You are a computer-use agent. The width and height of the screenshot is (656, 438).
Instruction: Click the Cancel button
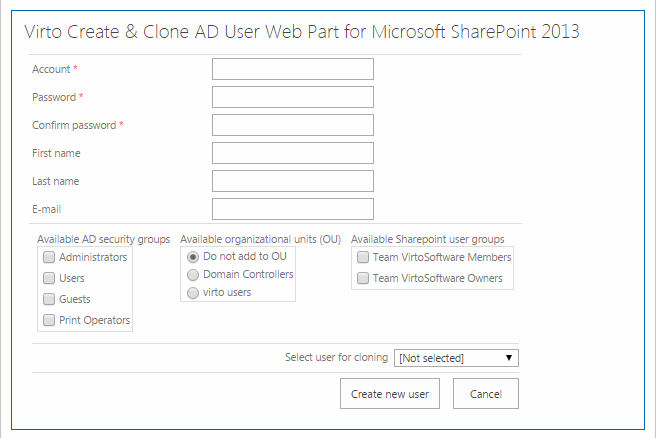tap(485, 394)
